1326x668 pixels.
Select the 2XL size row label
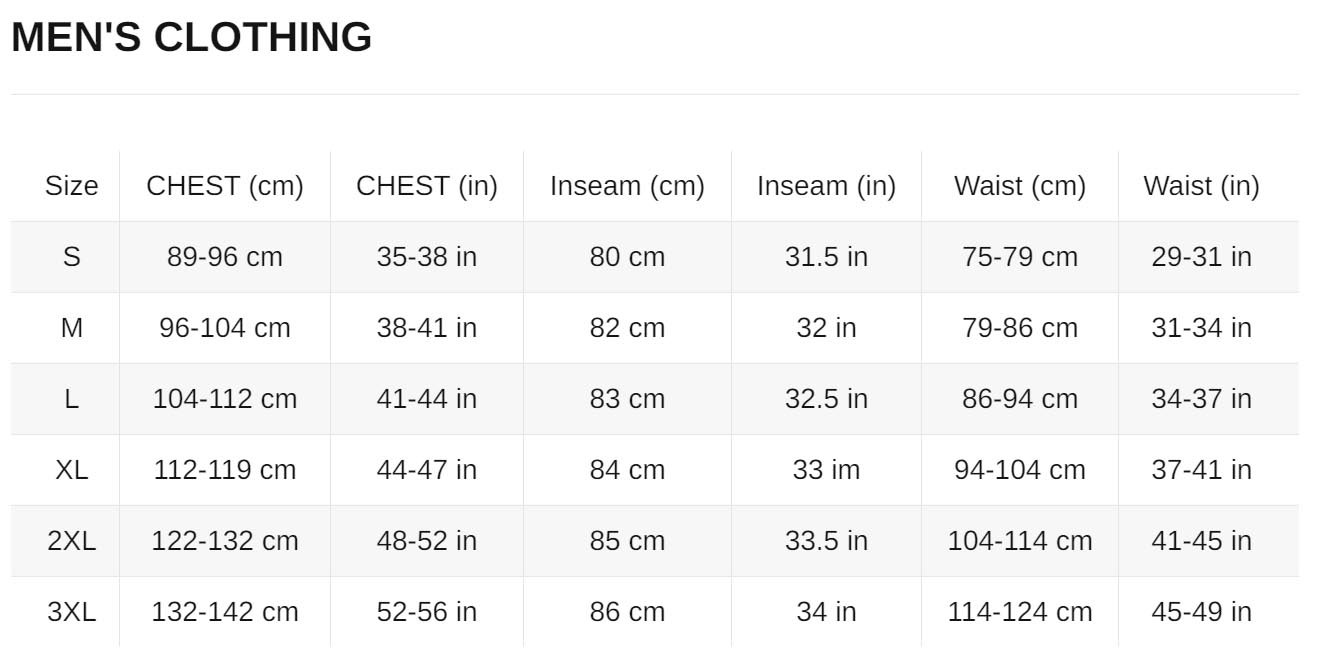(x=72, y=541)
